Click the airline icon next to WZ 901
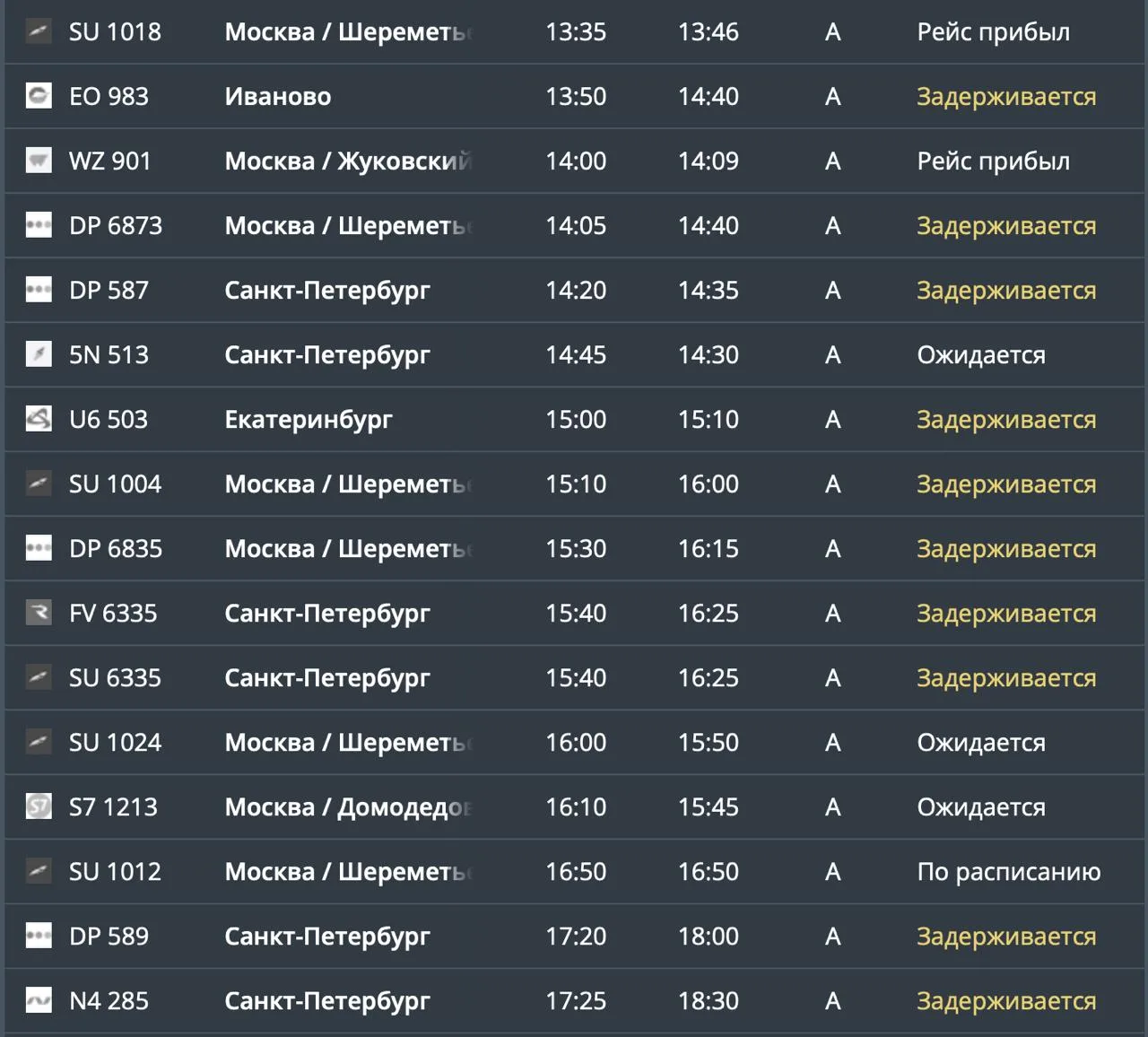Image resolution: width=1148 pixels, height=1037 pixels. [x=39, y=161]
